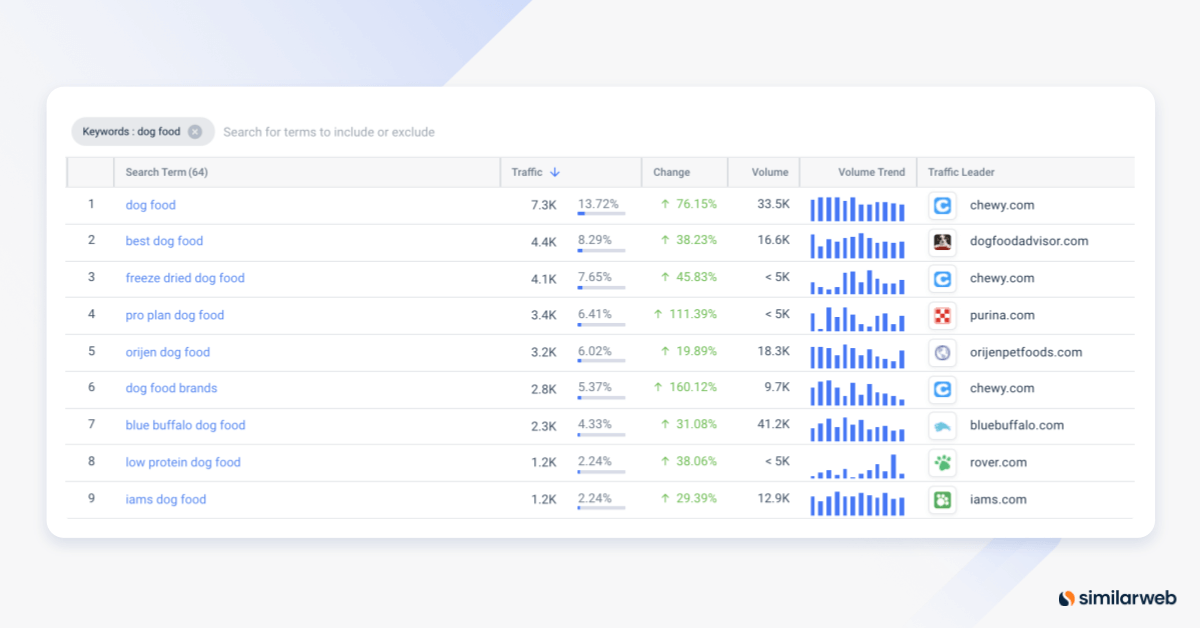Click the rover.com paw favicon

pos(942,462)
